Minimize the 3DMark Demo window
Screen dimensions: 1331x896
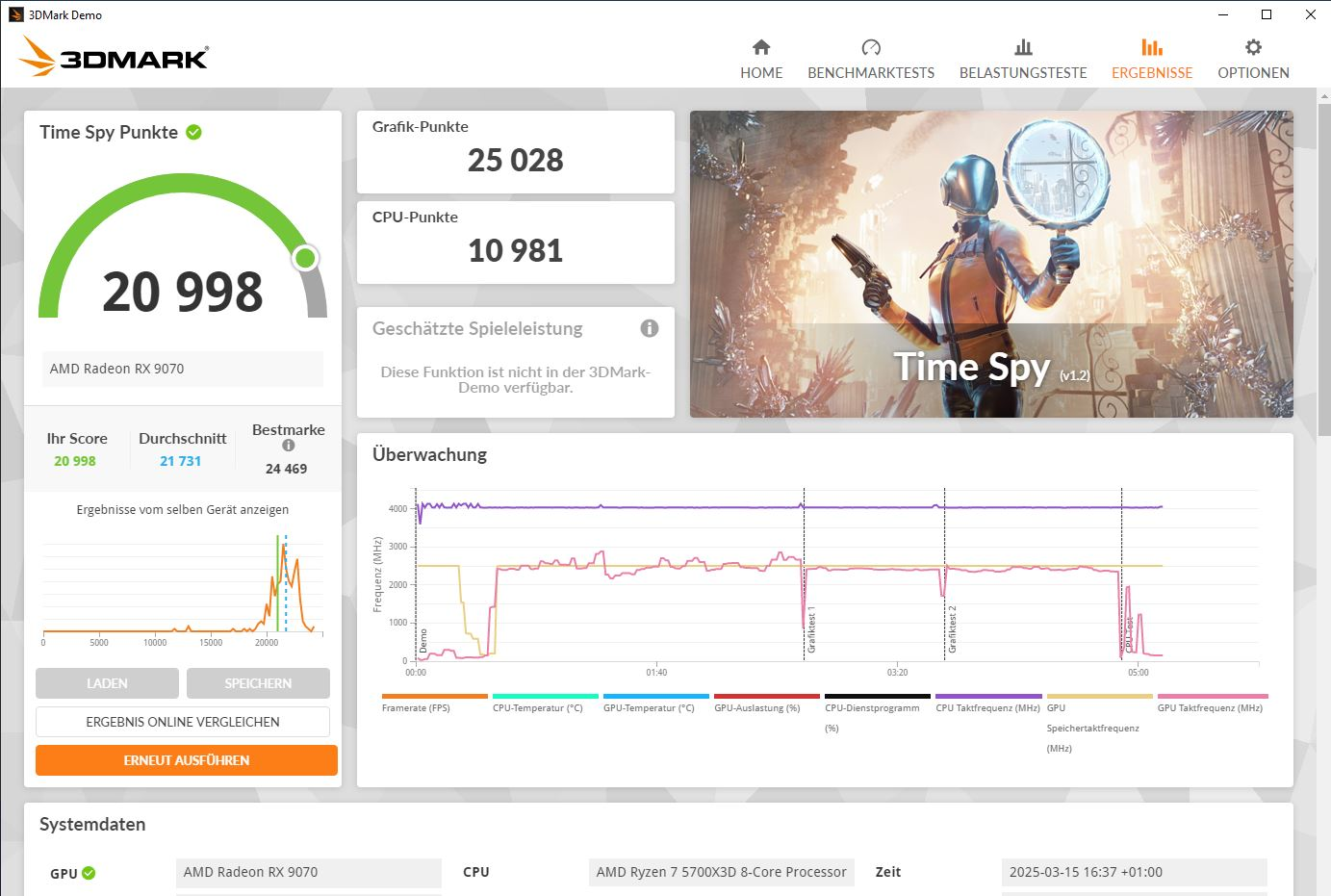pos(1223,14)
